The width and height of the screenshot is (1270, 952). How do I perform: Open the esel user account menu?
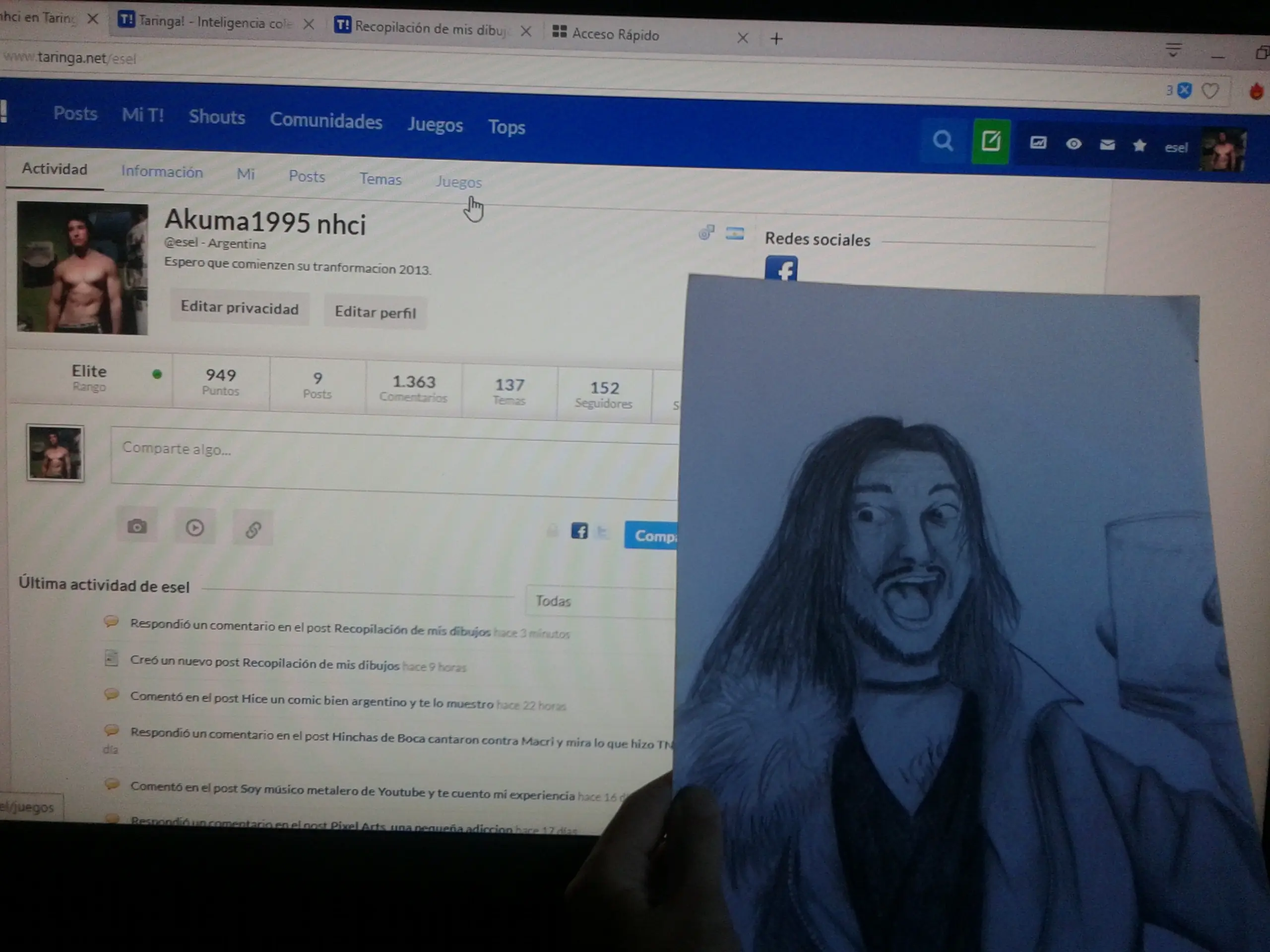(x=1175, y=147)
